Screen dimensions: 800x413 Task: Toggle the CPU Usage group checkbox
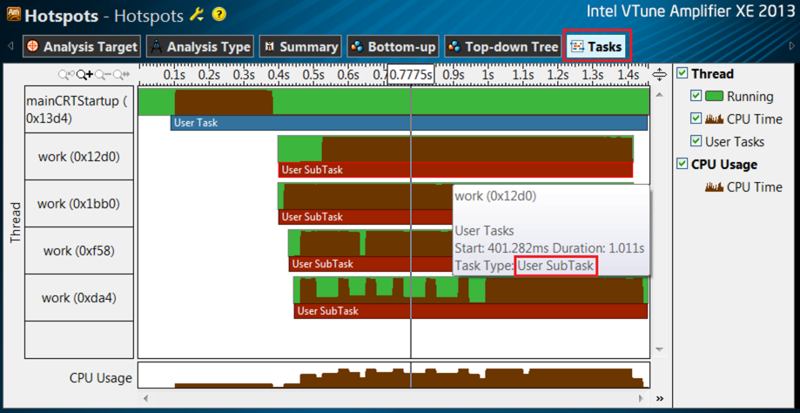682,164
